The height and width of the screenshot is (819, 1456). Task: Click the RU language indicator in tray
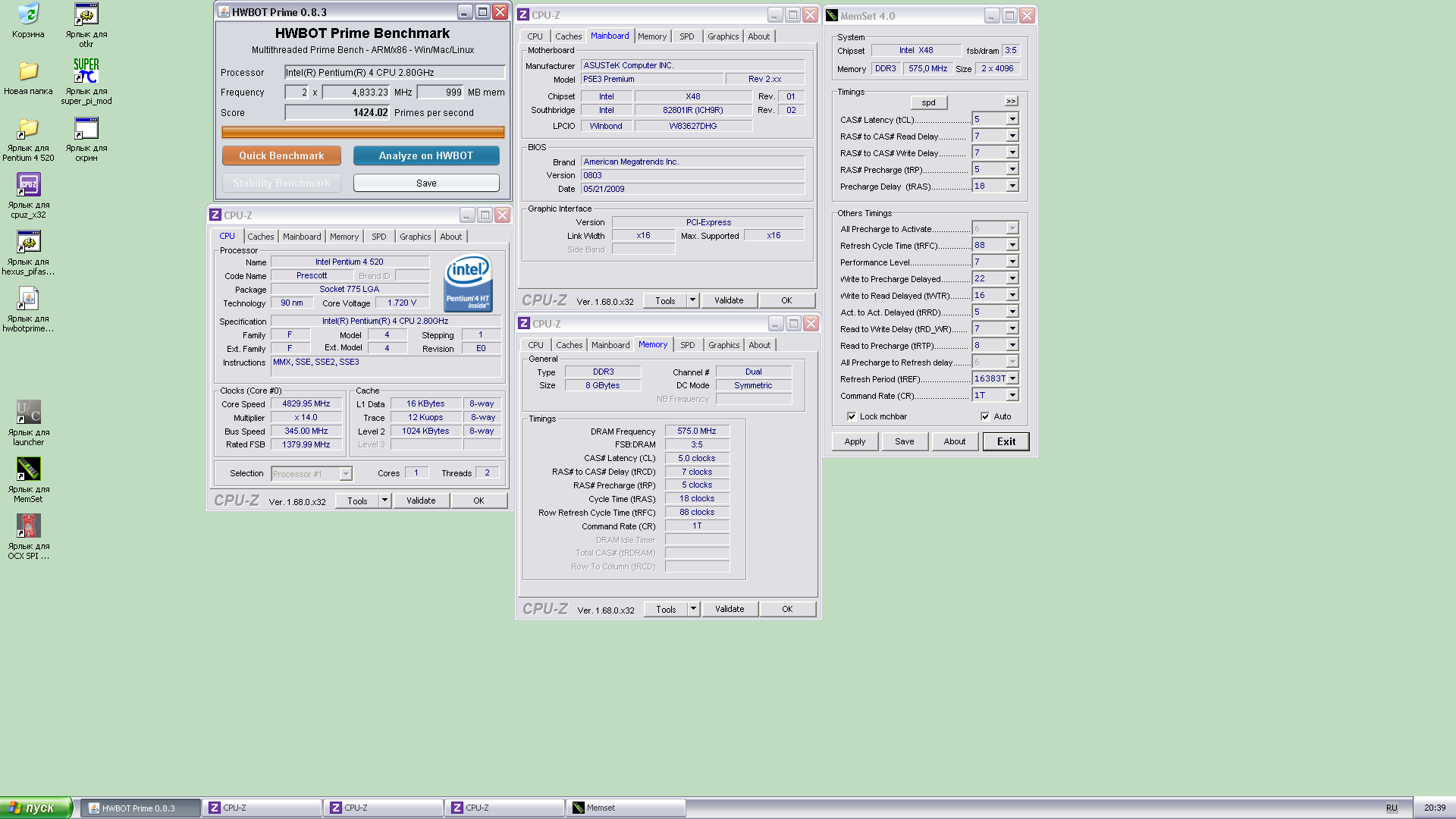1392,808
